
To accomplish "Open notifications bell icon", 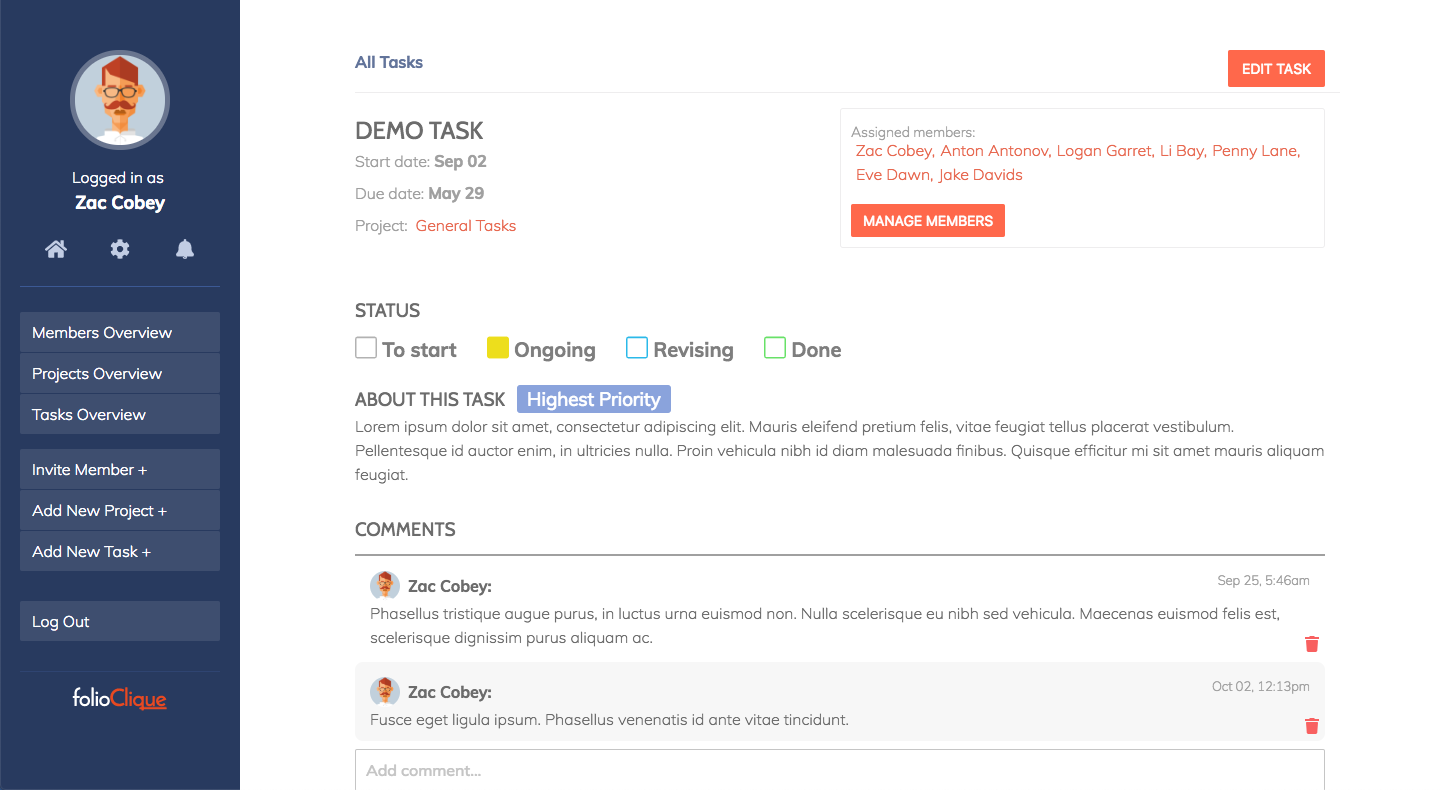I will point(185,249).
